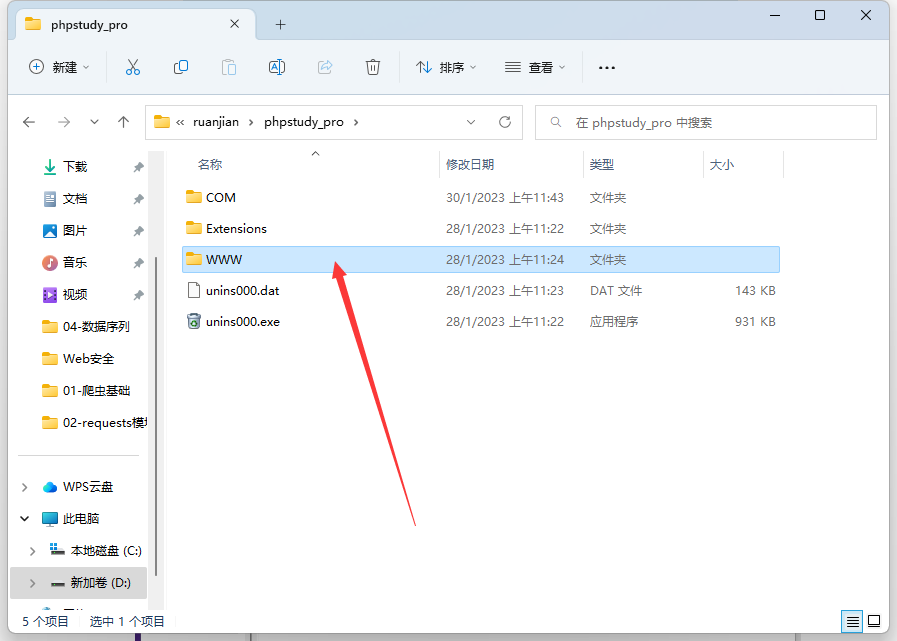The width and height of the screenshot is (897, 641).
Task: Select 文档 in sidebar
Action: pos(75,199)
